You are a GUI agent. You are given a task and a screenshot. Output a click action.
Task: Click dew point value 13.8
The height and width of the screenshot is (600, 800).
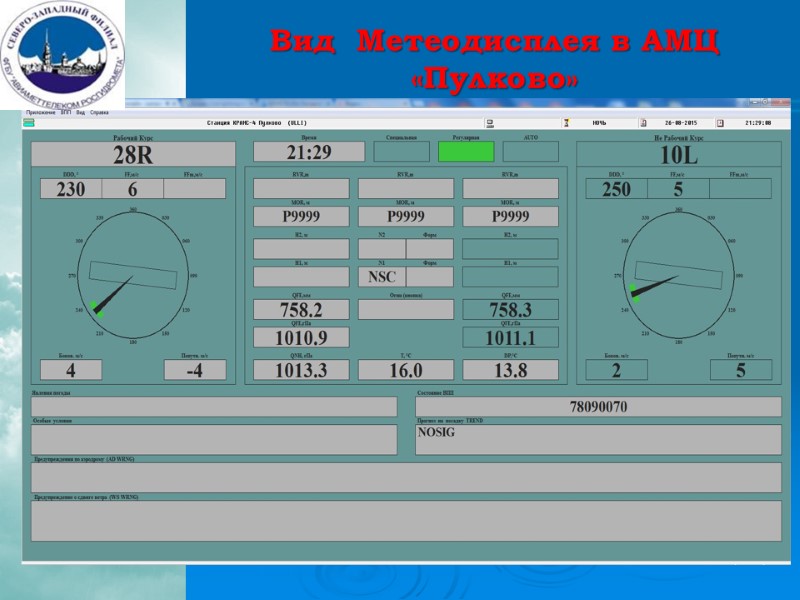[x=510, y=370]
